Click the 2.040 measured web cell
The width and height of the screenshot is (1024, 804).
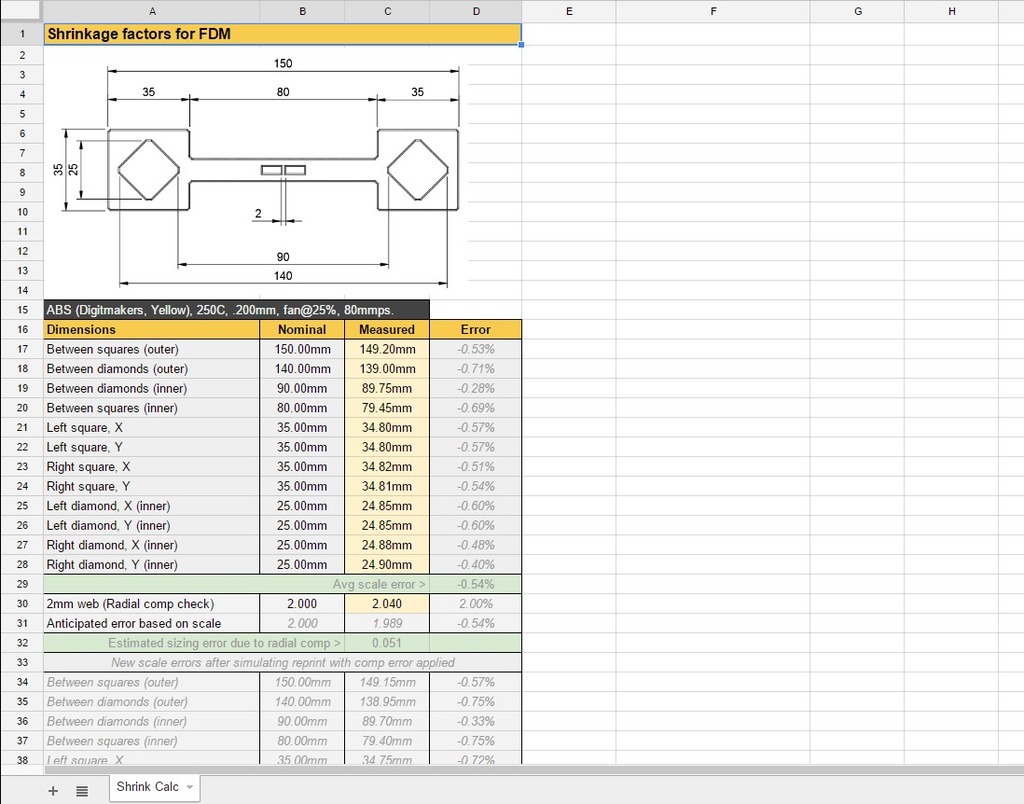[387, 604]
